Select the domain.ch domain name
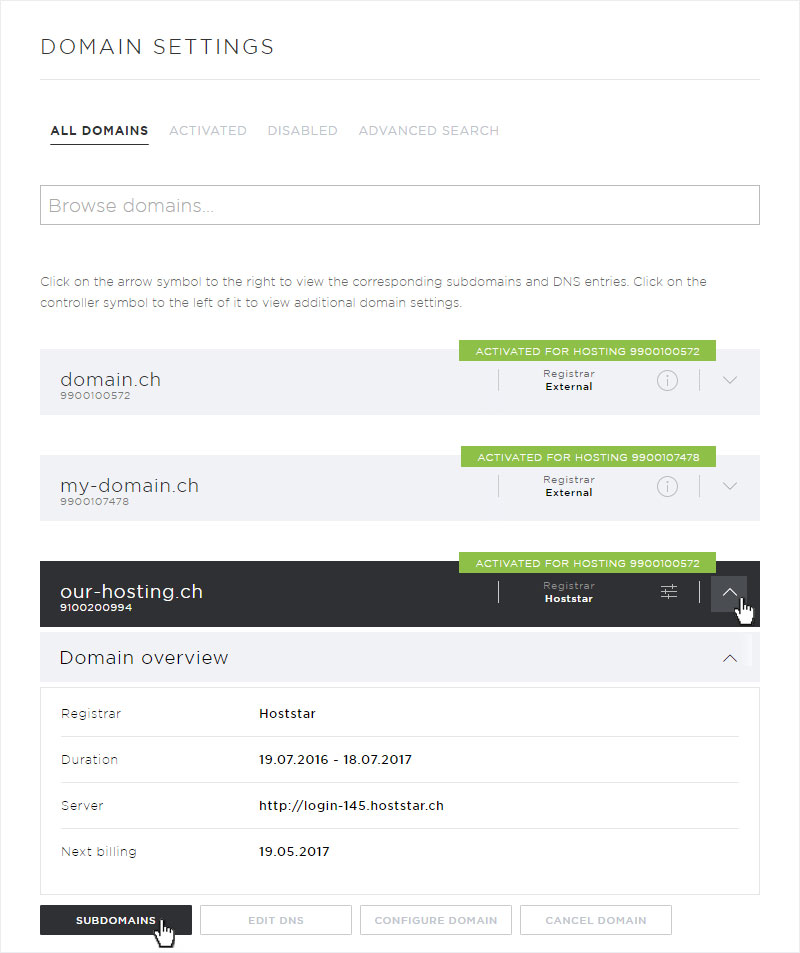 [111, 380]
